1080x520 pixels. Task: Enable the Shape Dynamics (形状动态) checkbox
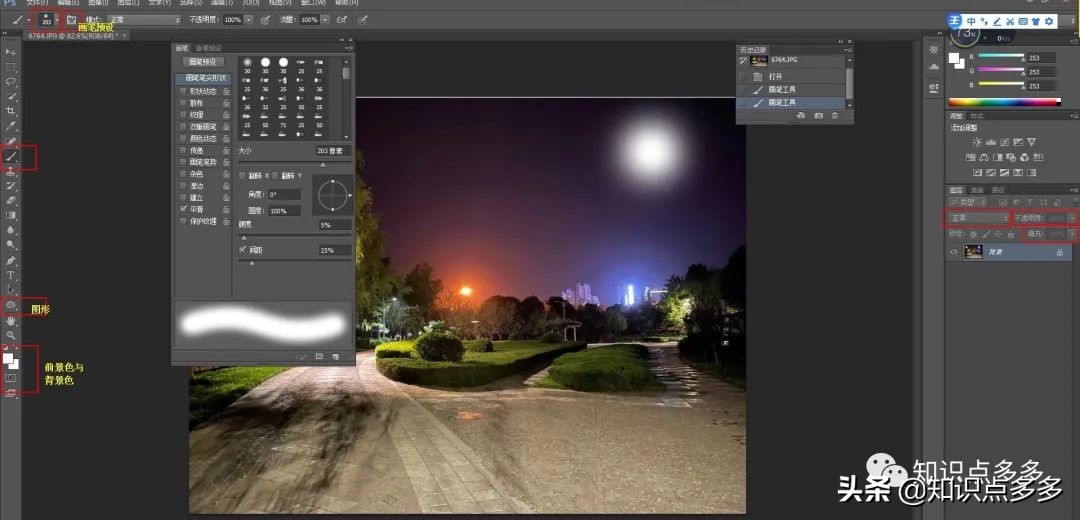pyautogui.click(x=183, y=91)
